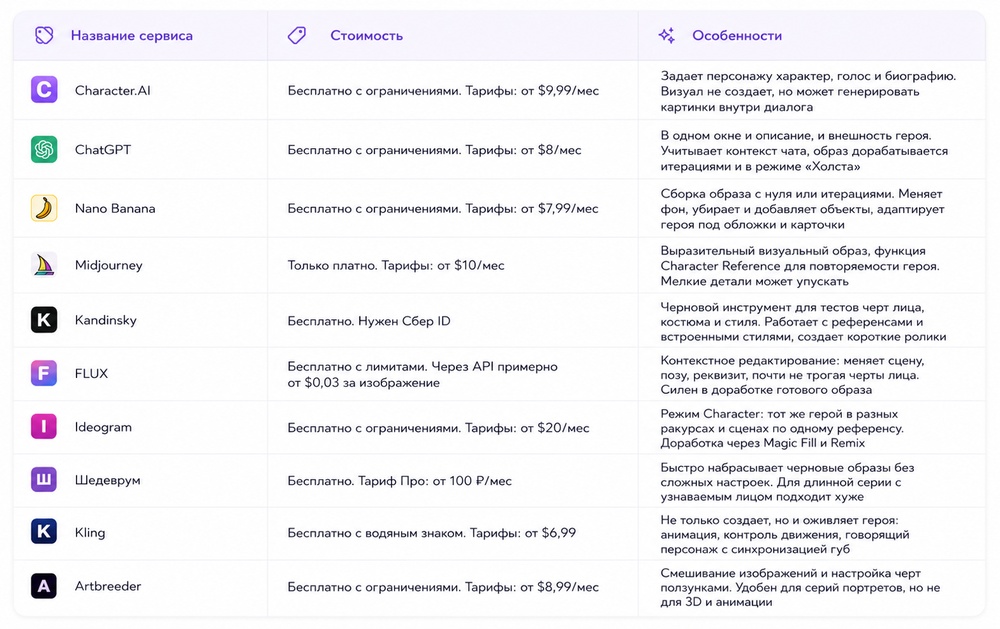Select the Nano Banana banana icon
This screenshot has height=629, width=1000.
44,208
